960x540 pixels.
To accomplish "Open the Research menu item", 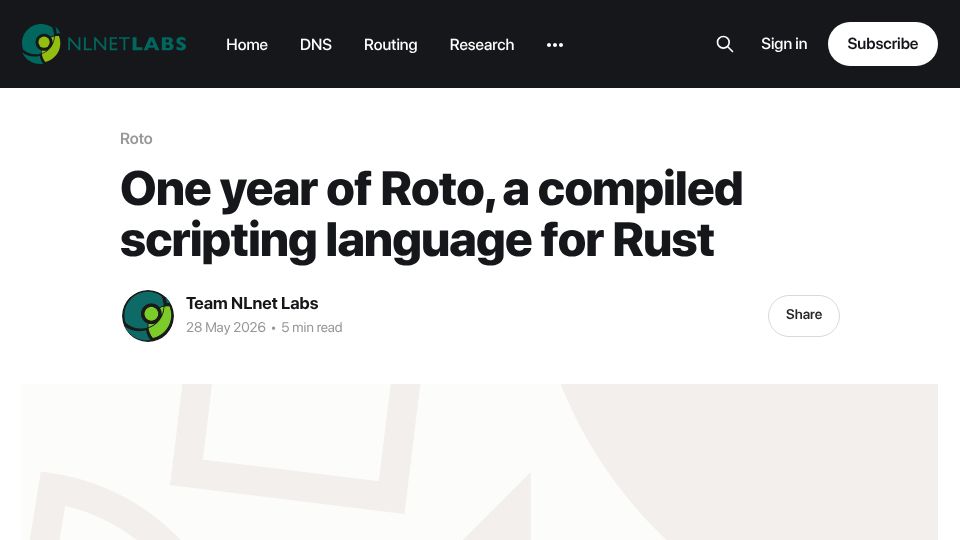I will (482, 45).
